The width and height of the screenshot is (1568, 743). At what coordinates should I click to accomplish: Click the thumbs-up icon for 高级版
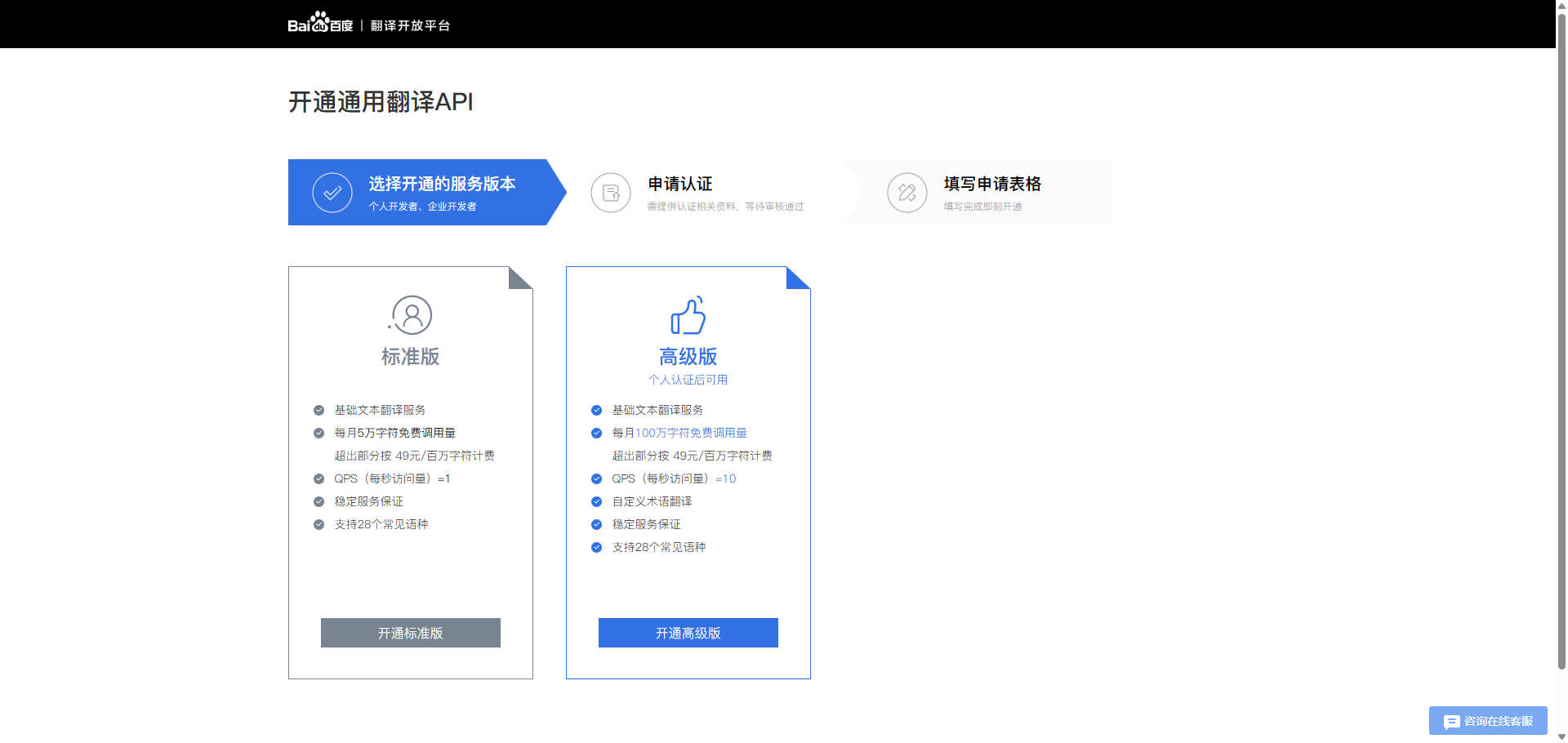click(688, 316)
